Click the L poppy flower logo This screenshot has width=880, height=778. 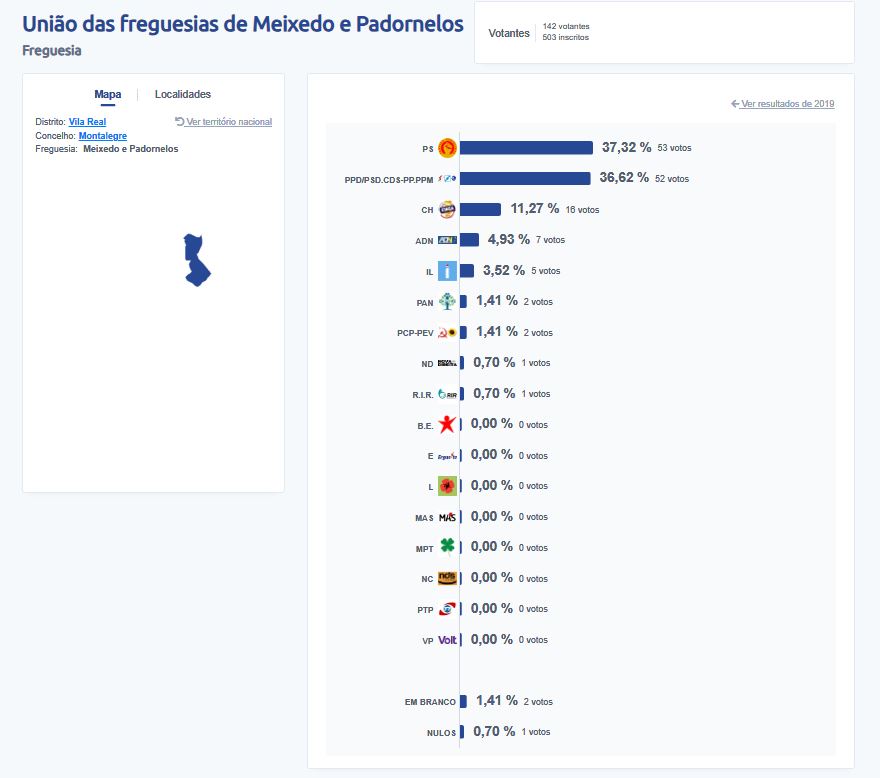click(447, 486)
